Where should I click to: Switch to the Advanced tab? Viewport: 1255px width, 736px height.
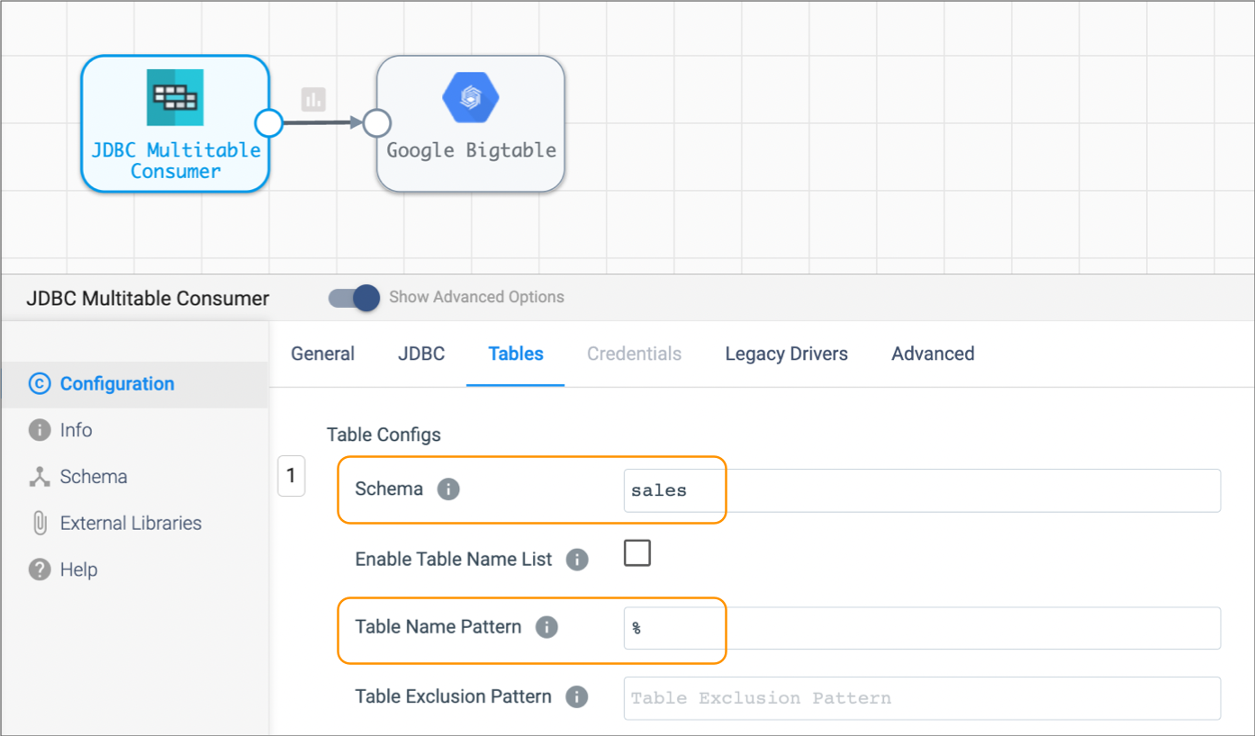[x=933, y=353]
